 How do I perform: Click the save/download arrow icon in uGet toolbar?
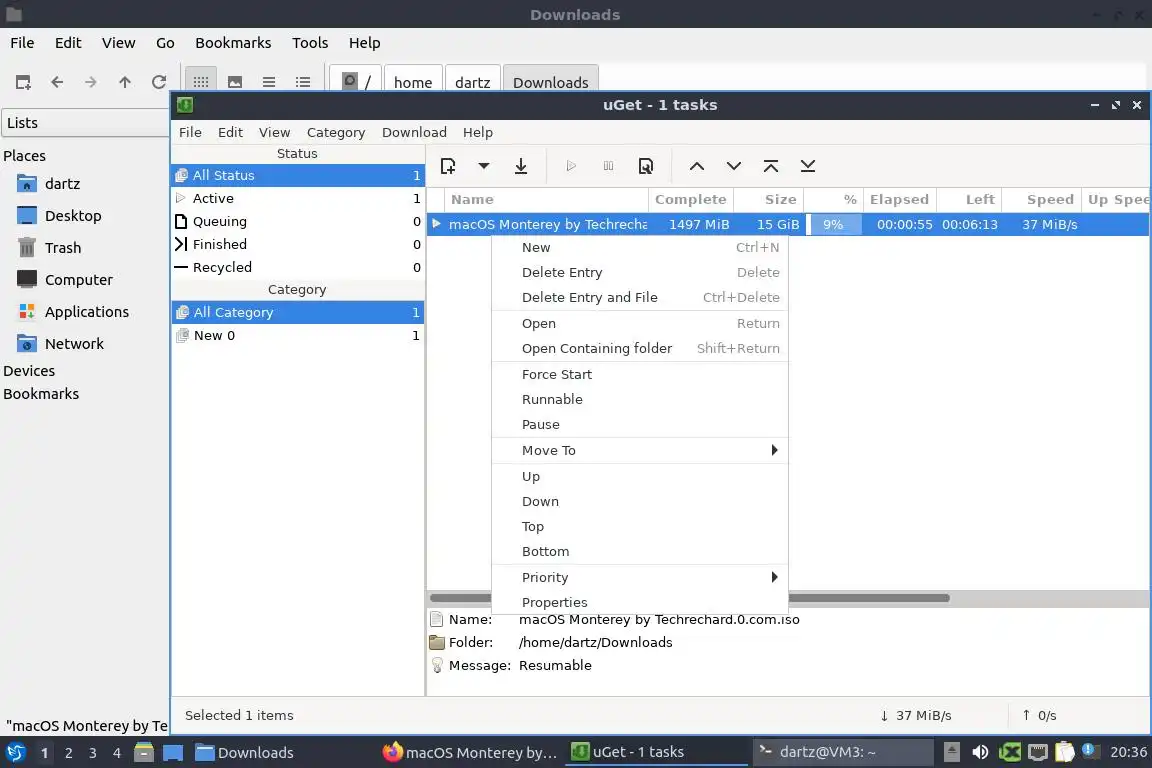521,166
